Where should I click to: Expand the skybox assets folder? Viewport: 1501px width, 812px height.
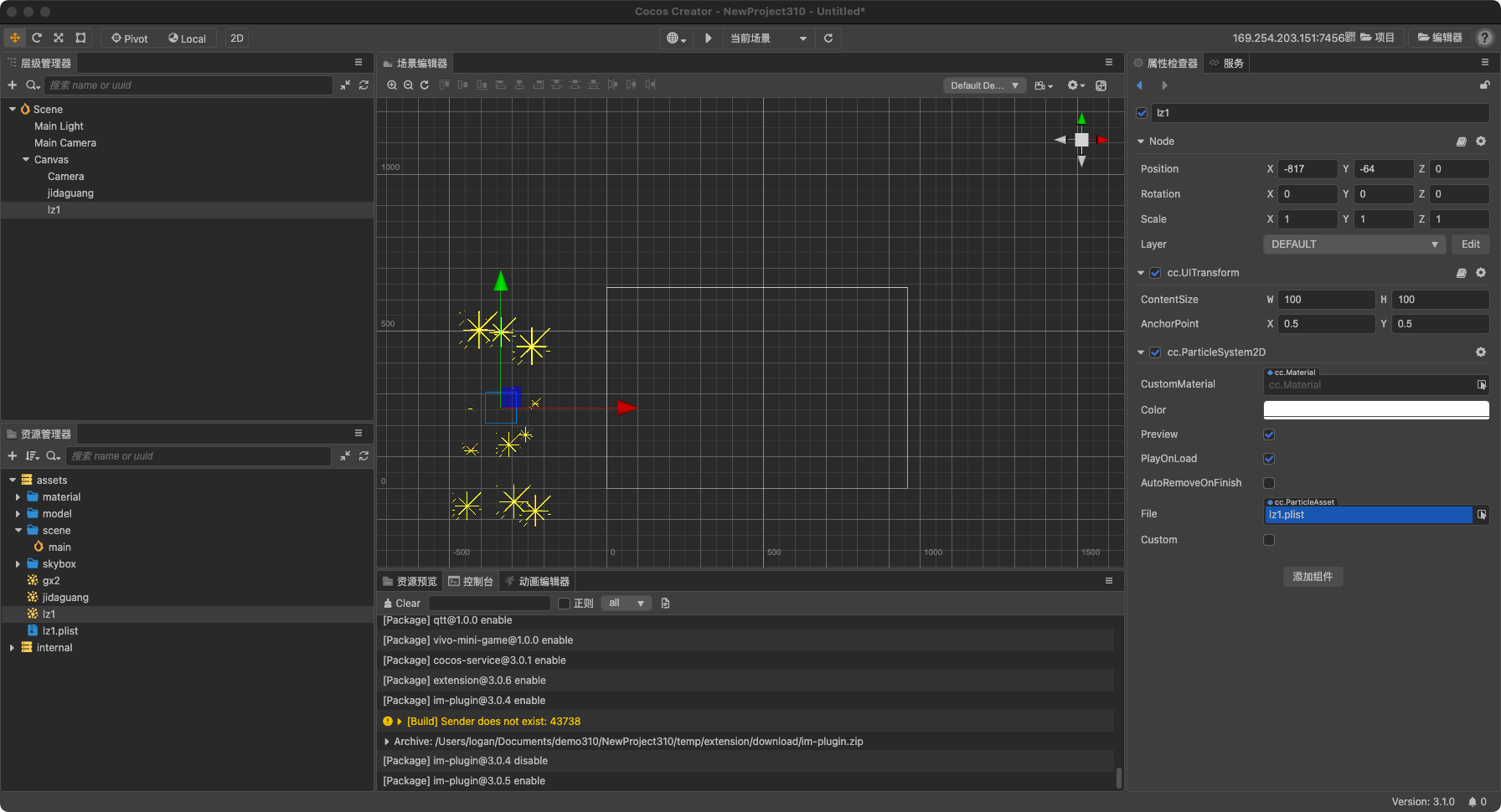pos(18,564)
